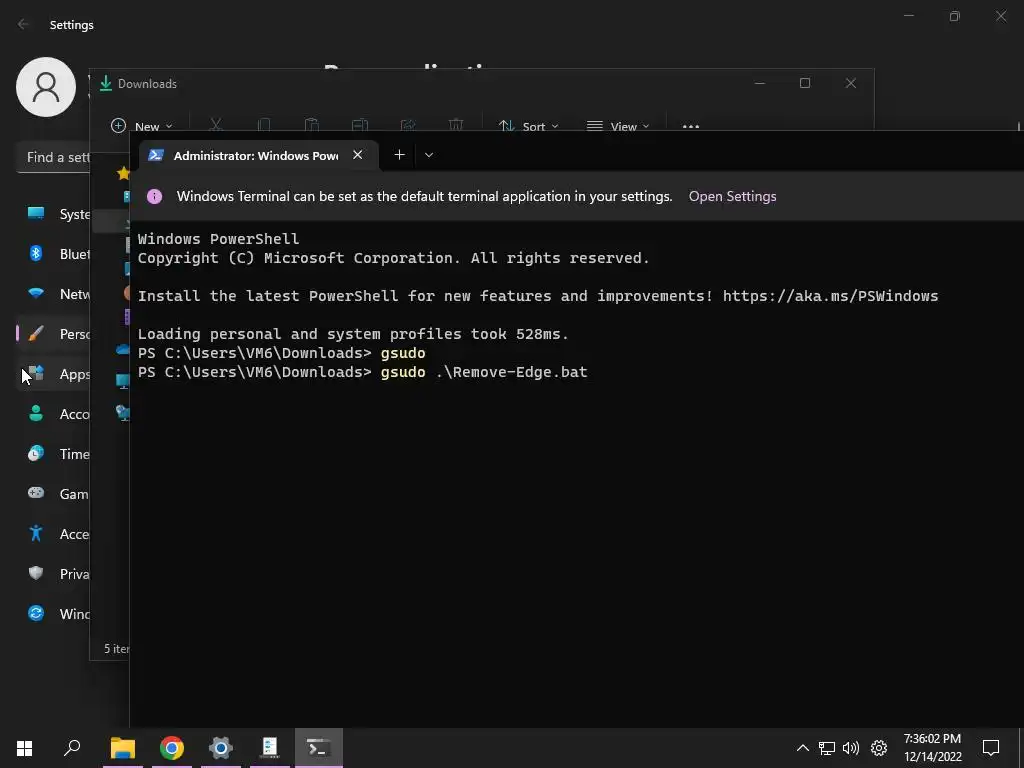Open Accessibility category in Settings sidebar
This screenshot has height=768, width=1024.
click(x=52, y=534)
